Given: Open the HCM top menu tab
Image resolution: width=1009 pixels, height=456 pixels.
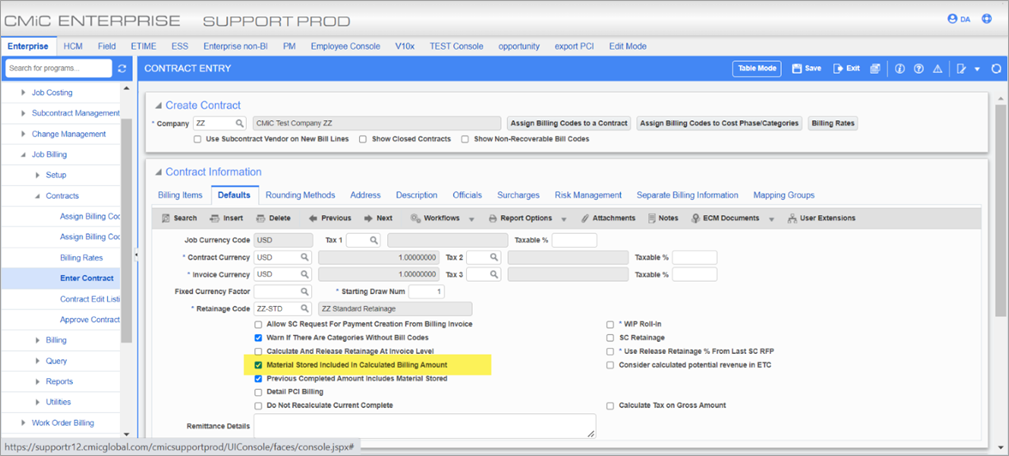Looking at the screenshot, I should (73, 46).
